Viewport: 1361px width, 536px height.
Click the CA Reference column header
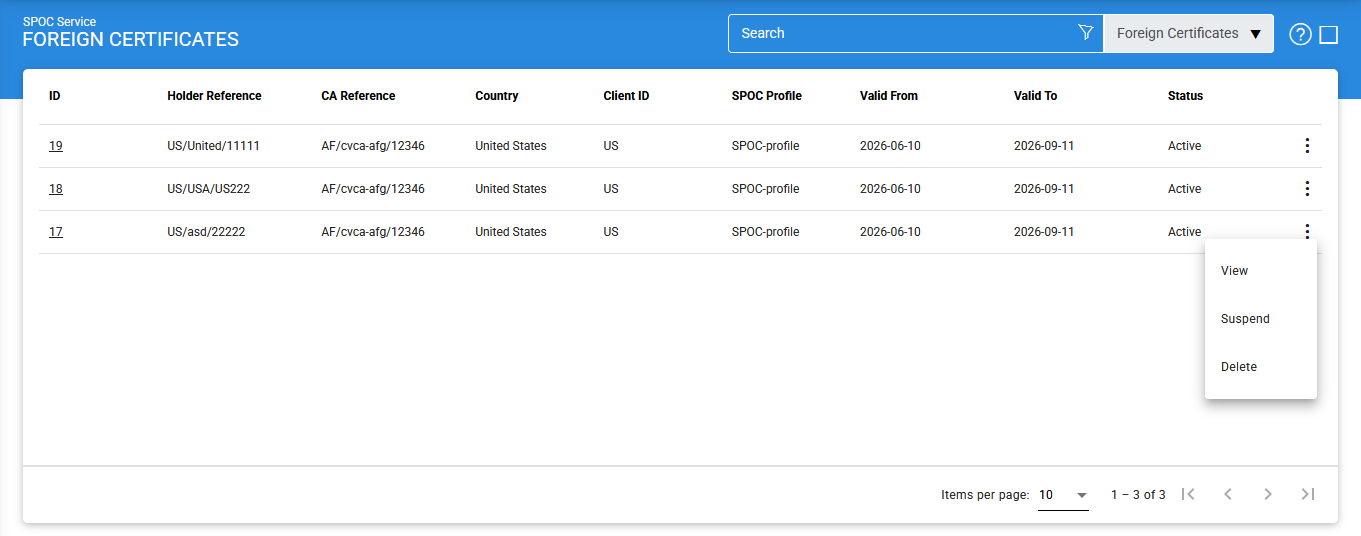(x=358, y=96)
